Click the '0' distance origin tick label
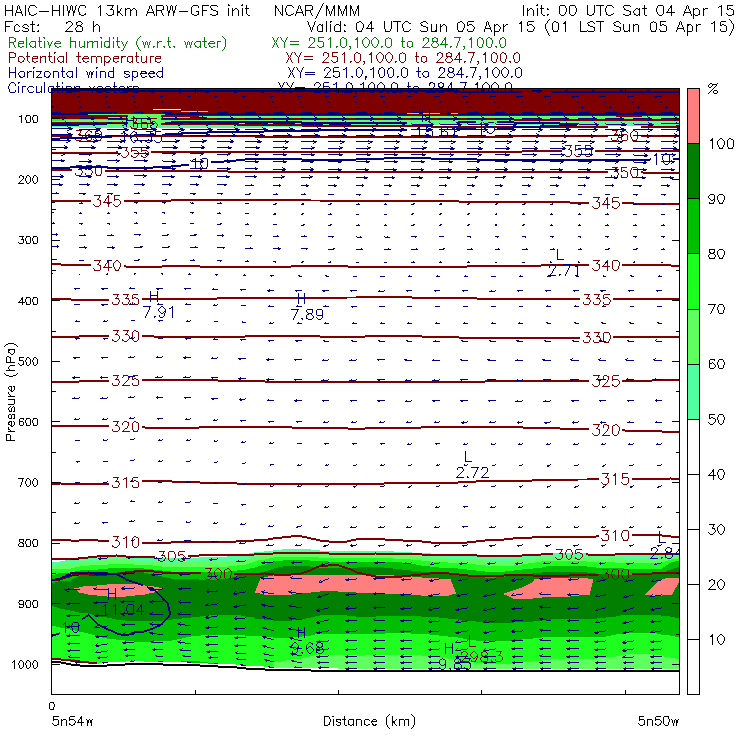The image size is (740, 740). tap(52, 706)
